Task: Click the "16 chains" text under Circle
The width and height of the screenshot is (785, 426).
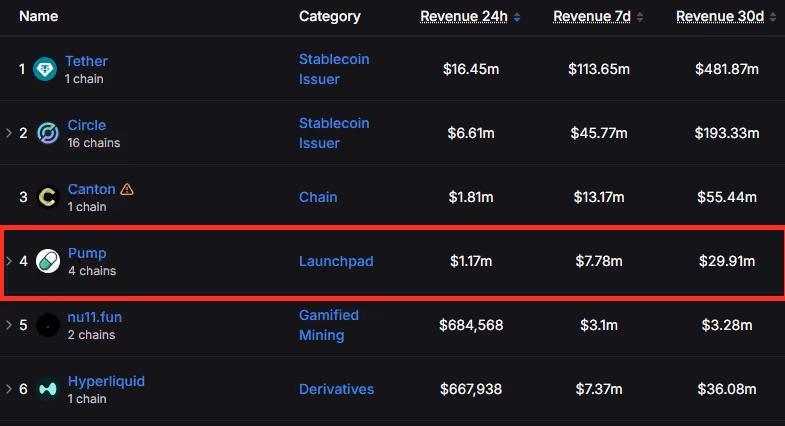Action: [94, 143]
